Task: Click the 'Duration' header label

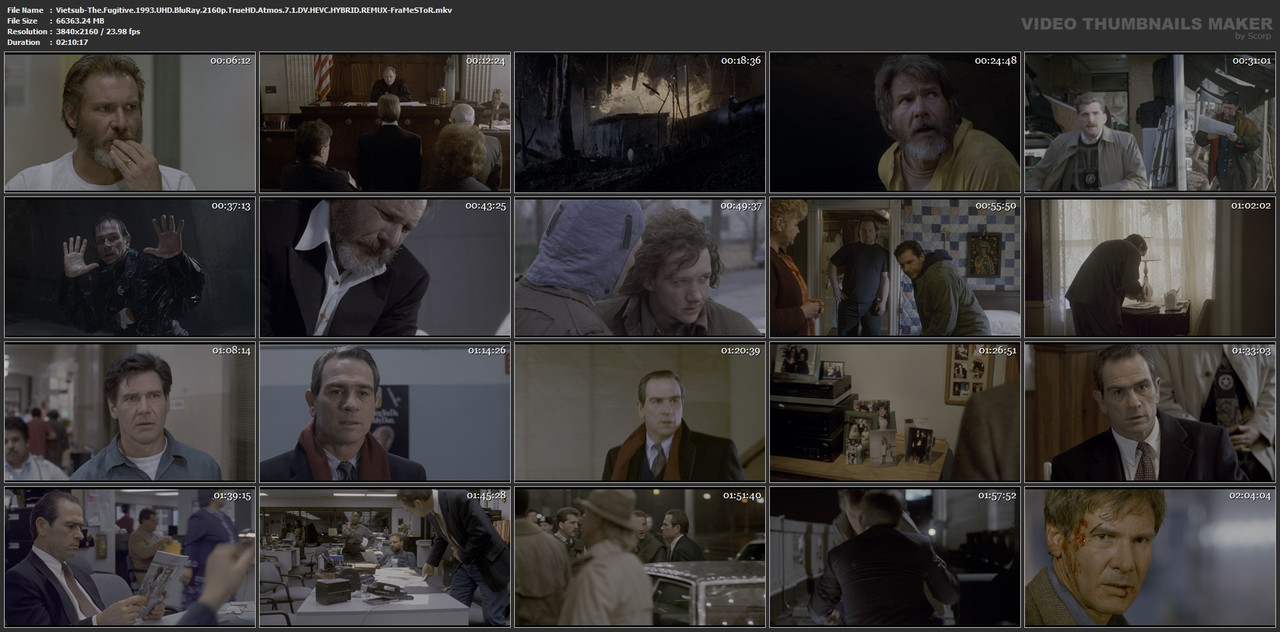Action: [23, 42]
